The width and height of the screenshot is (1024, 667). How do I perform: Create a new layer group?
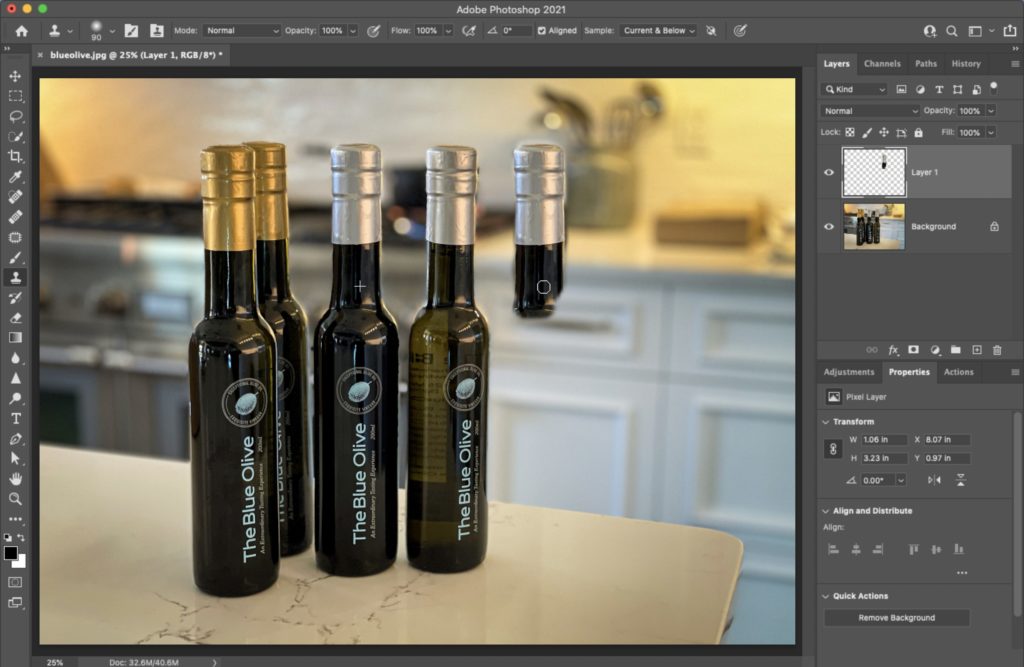click(x=955, y=350)
